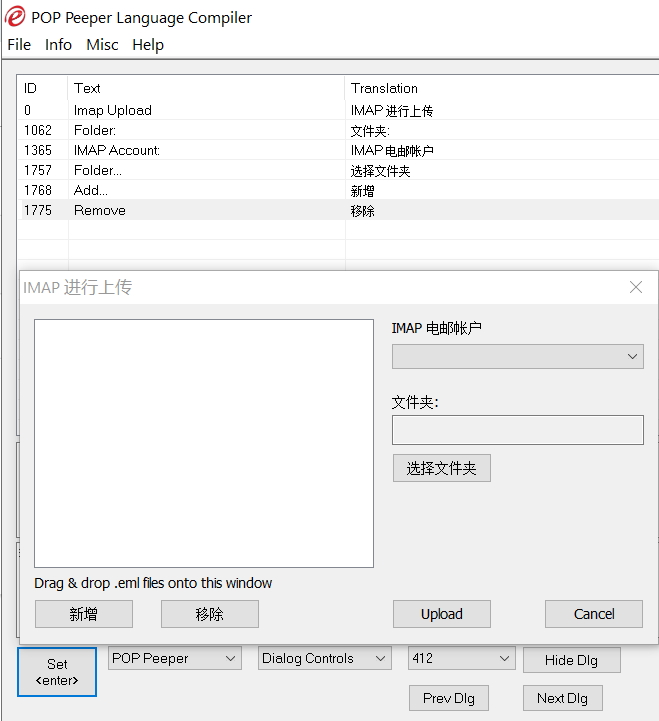659x721 pixels.
Task: Click the 文件夹 folder input field
Action: 518,430
